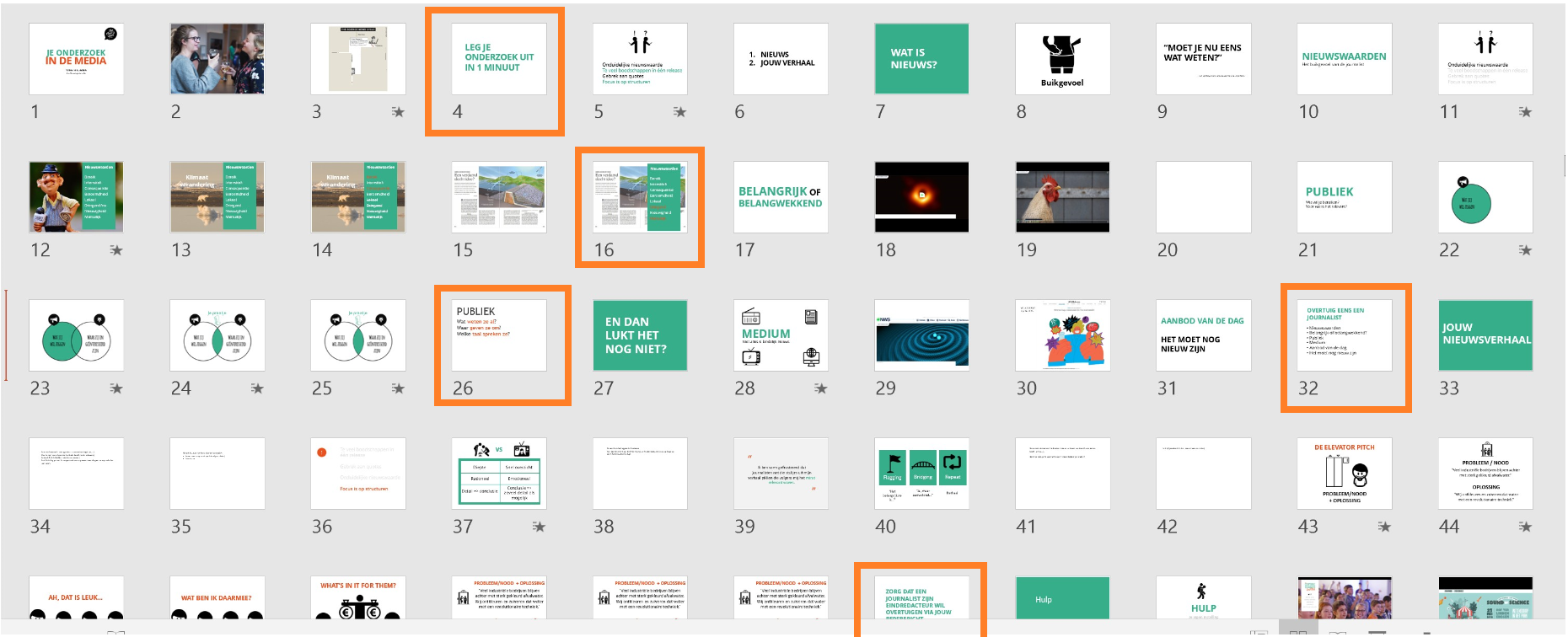
Task: Select slide with children audience photo
Action: coord(1344,598)
